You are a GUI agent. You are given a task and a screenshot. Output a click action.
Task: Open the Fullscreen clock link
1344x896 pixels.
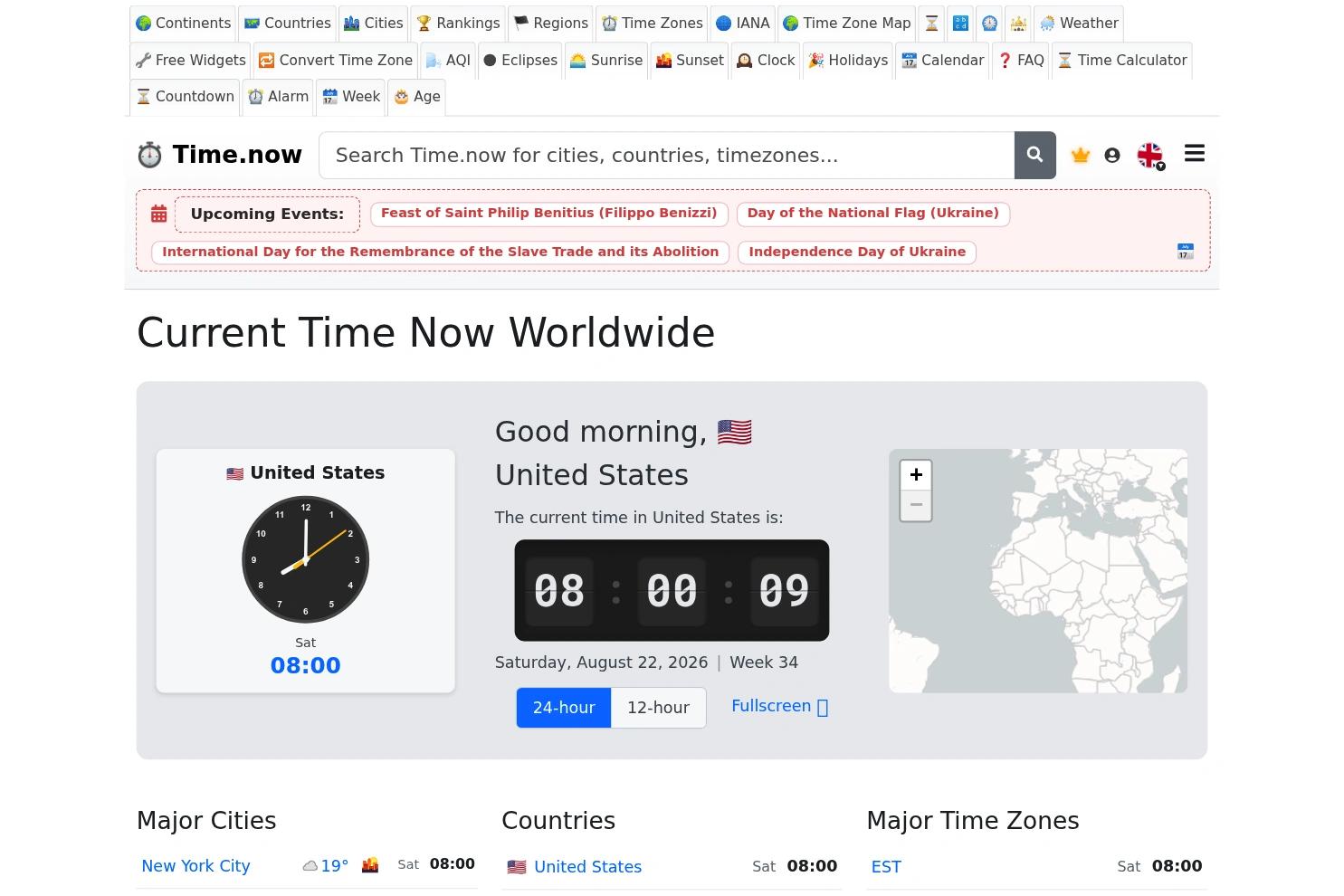[x=779, y=706]
